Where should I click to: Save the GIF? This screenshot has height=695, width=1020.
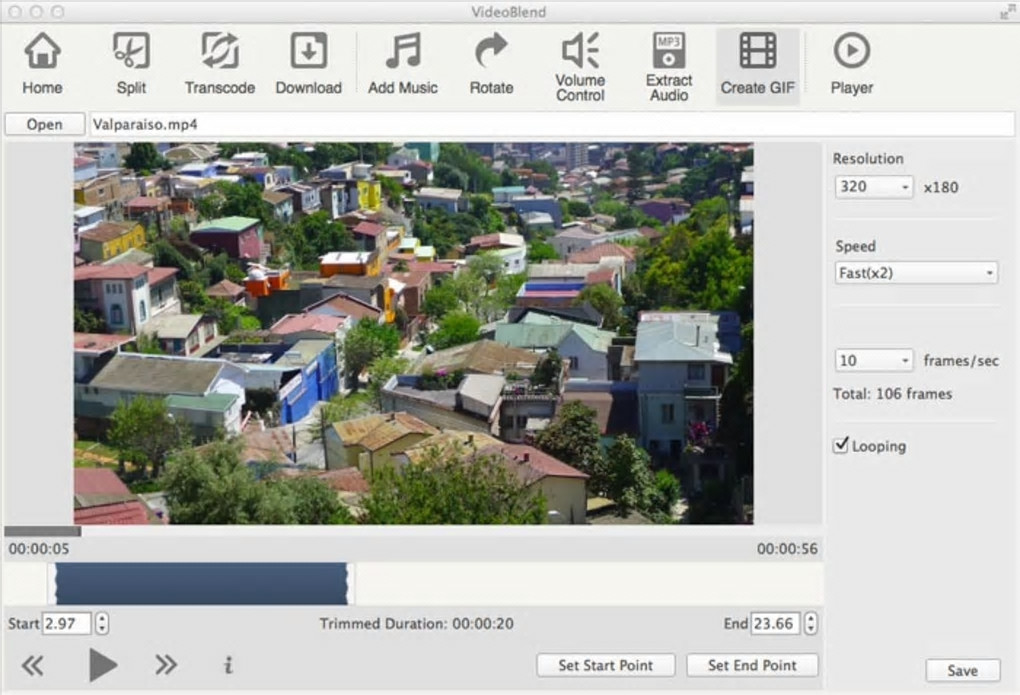coord(962,670)
